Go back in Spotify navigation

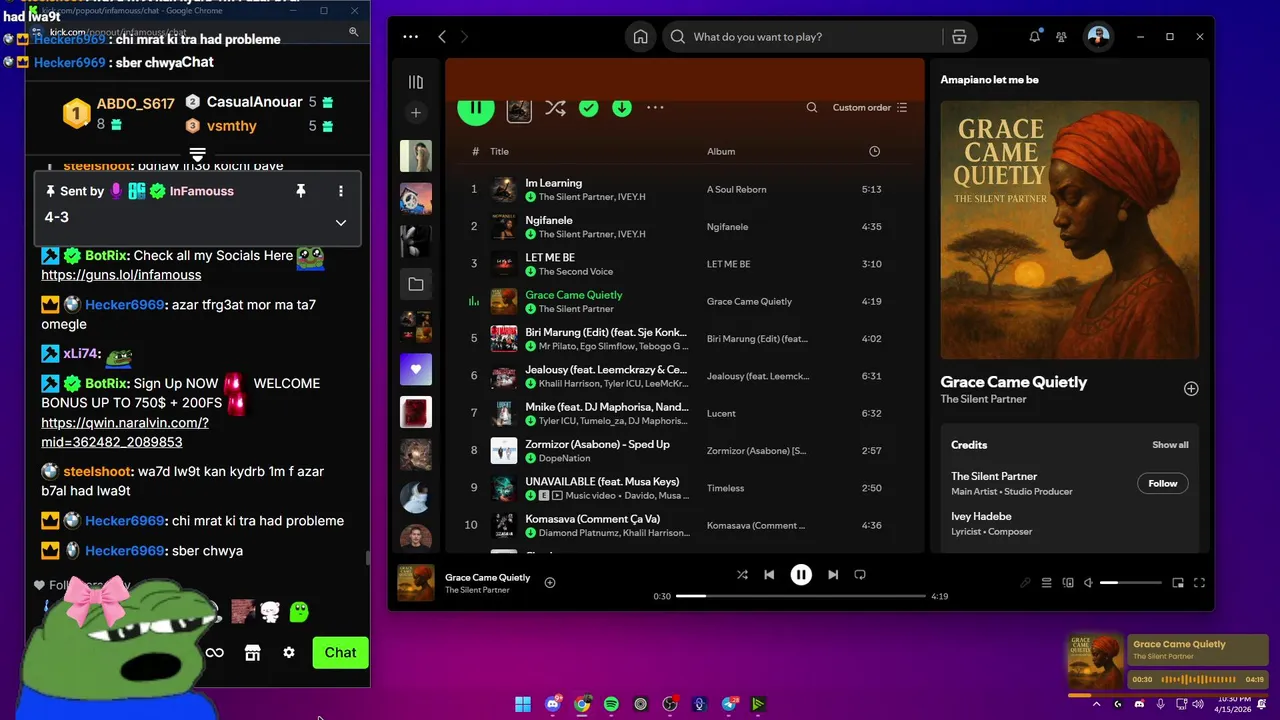point(442,37)
